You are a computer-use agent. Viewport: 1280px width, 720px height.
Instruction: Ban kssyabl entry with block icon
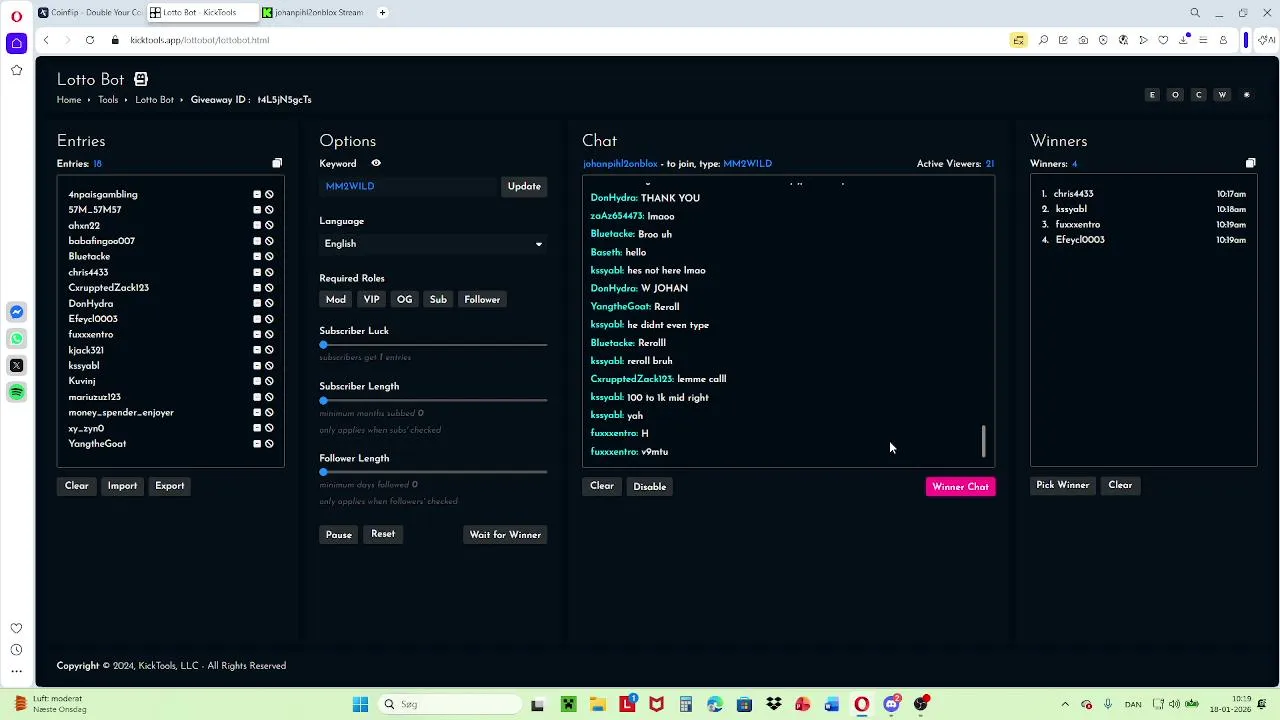(269, 366)
